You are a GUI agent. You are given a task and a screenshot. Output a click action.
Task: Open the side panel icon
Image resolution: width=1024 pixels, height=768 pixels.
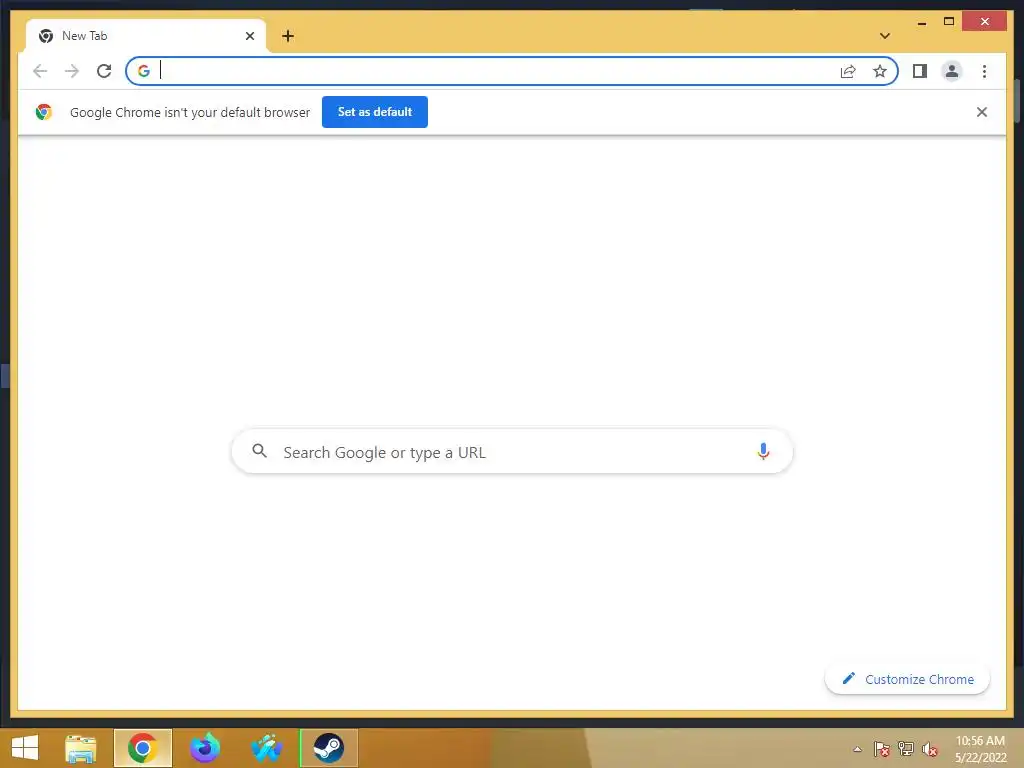tap(920, 71)
